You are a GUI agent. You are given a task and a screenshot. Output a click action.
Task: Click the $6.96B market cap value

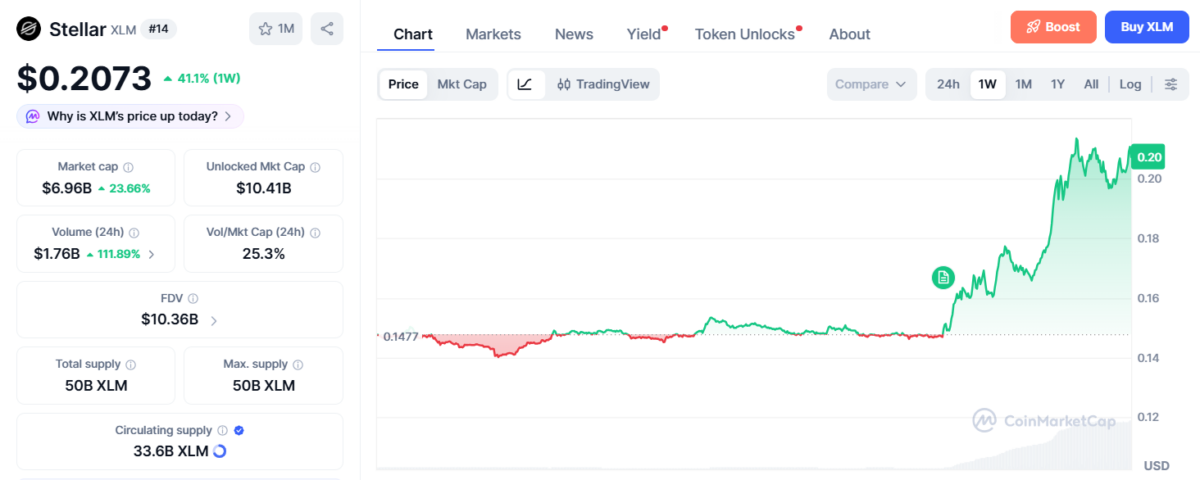[x=67, y=188]
